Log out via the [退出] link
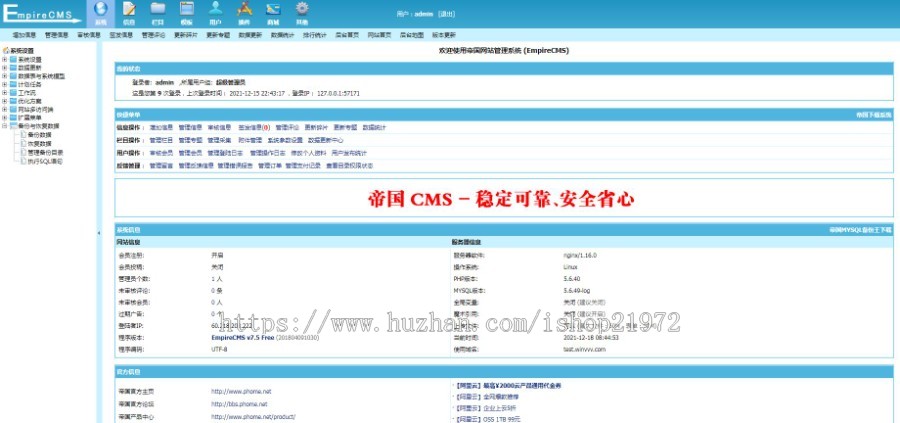900x423 pixels. [446, 14]
